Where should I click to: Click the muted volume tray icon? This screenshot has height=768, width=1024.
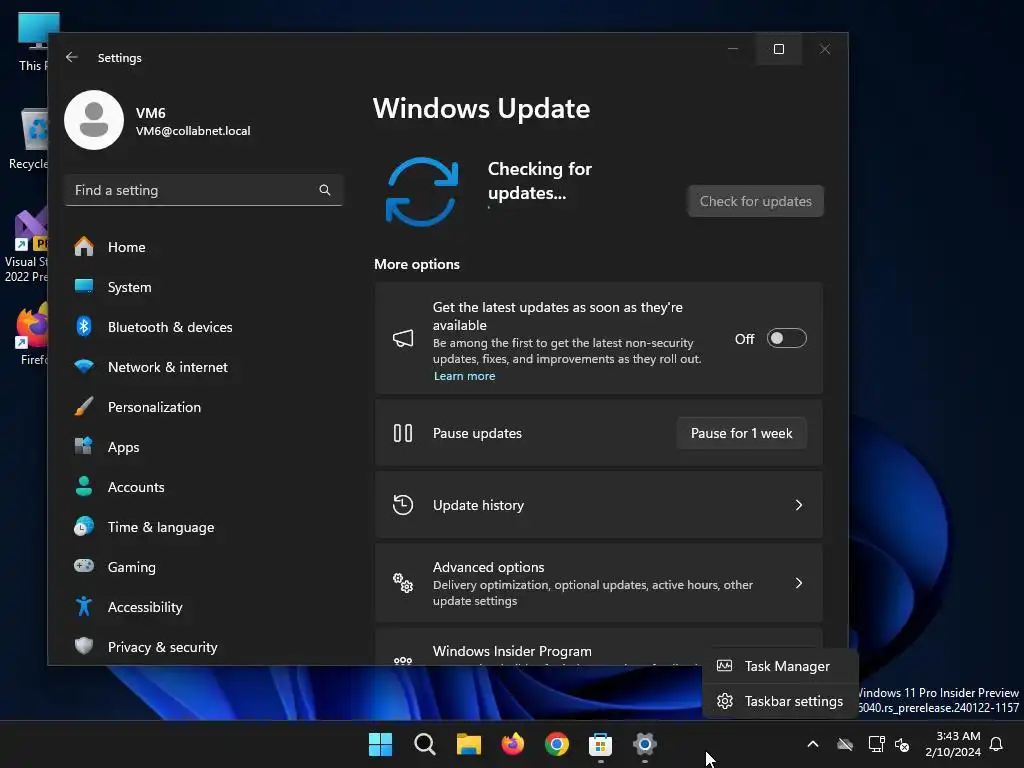(902, 744)
